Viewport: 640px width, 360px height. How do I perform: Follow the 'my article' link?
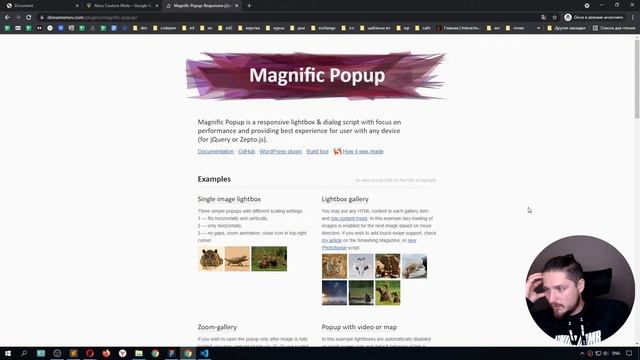(332, 240)
